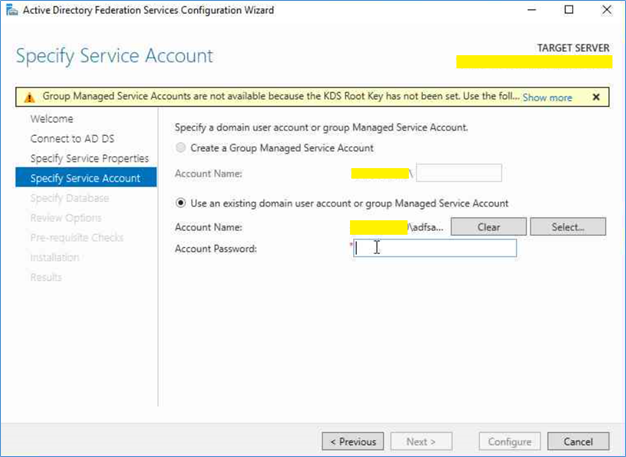Viewport: 626px width, 457px height.
Task: Open the Show more link in the warning
Action: (x=547, y=97)
